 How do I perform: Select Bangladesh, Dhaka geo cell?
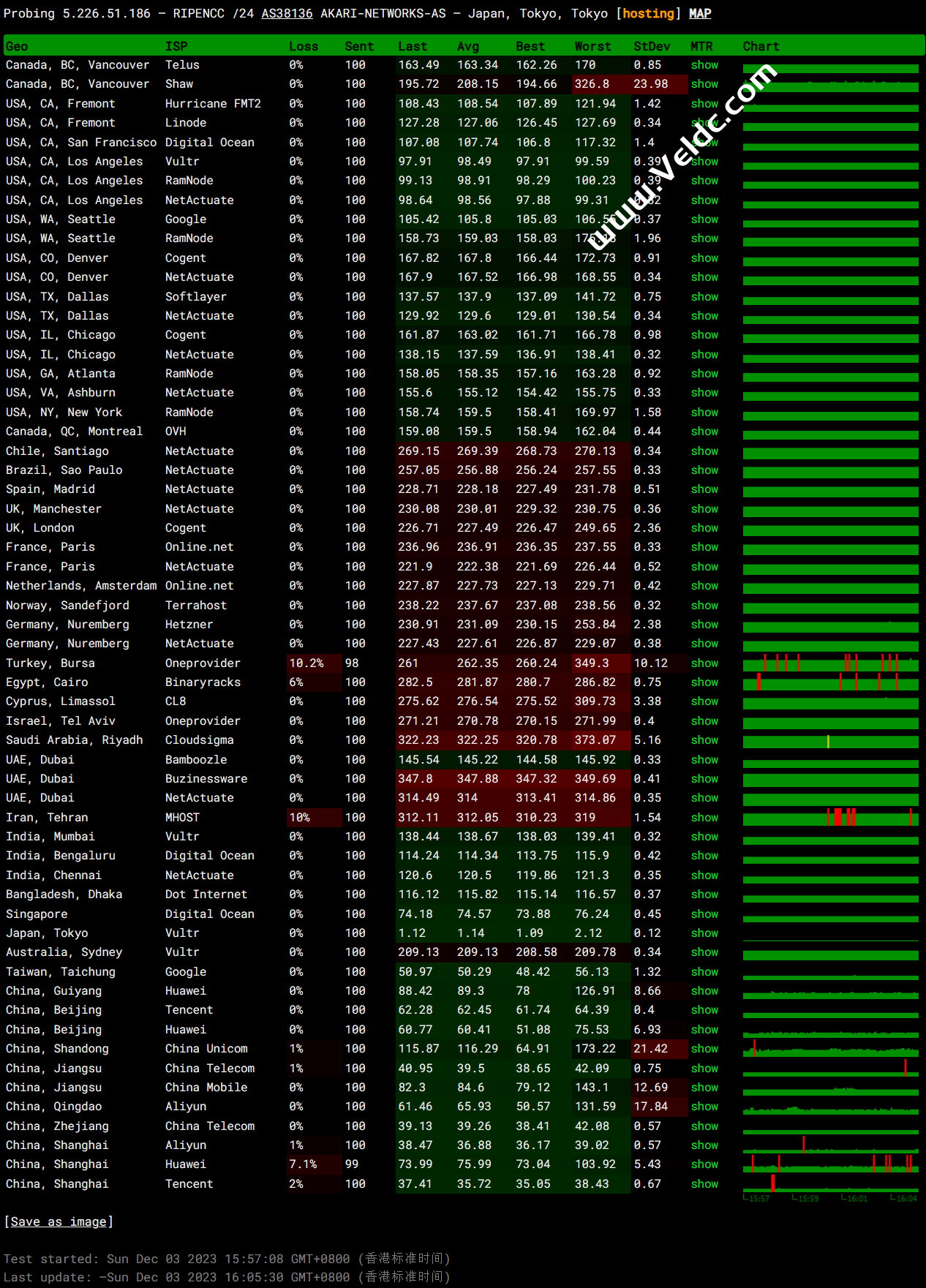tap(64, 895)
